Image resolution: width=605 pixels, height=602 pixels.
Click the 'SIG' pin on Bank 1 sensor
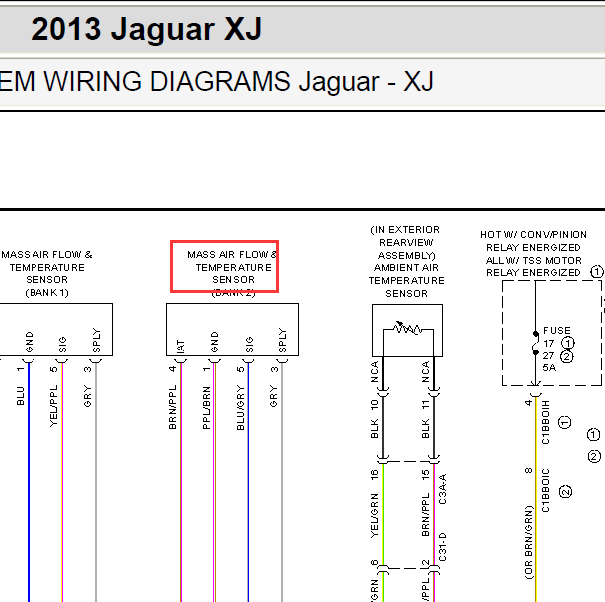63,344
